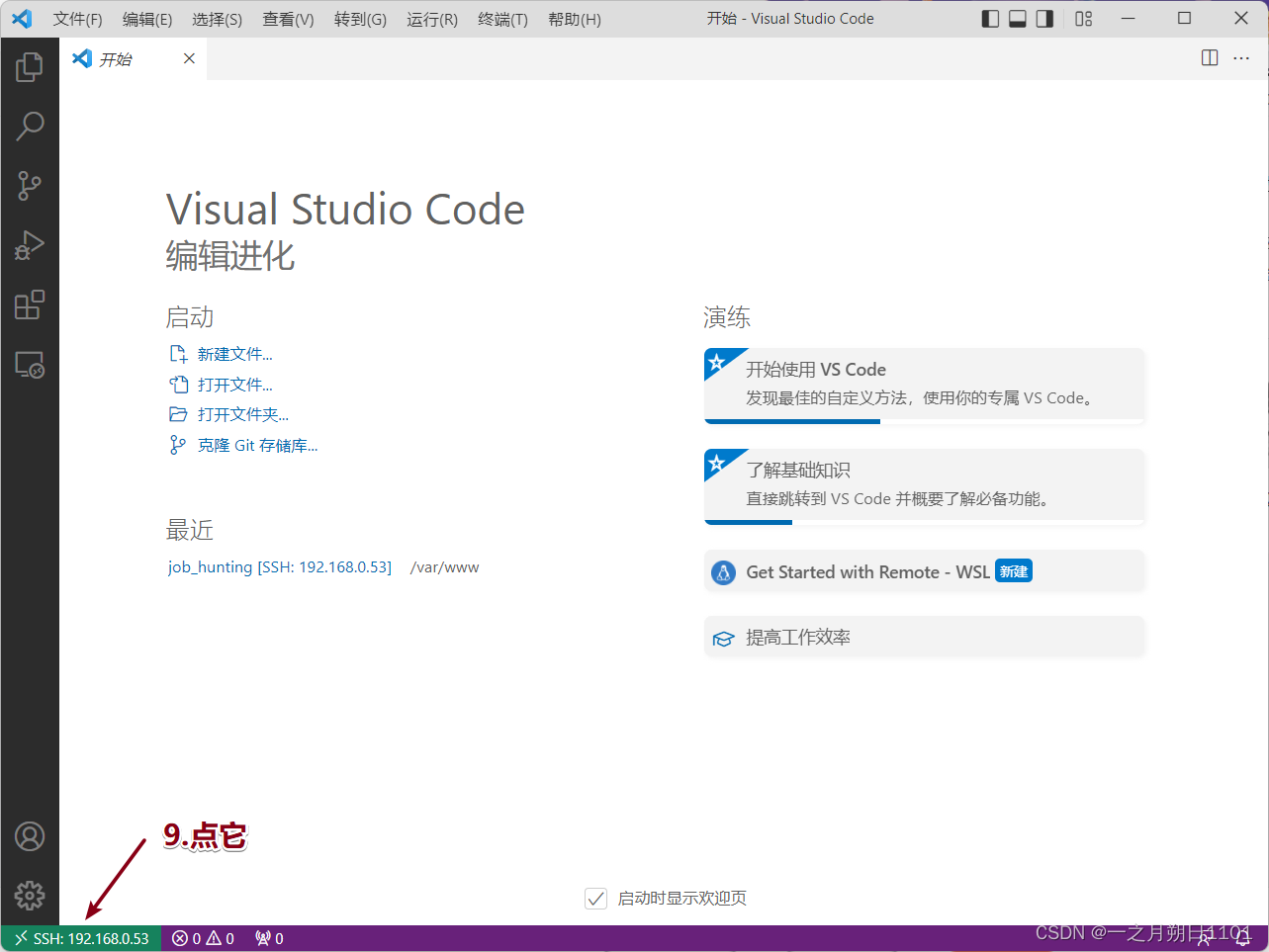Open the 运行(R) menu
Viewport: 1269px width, 952px height.
point(432,20)
